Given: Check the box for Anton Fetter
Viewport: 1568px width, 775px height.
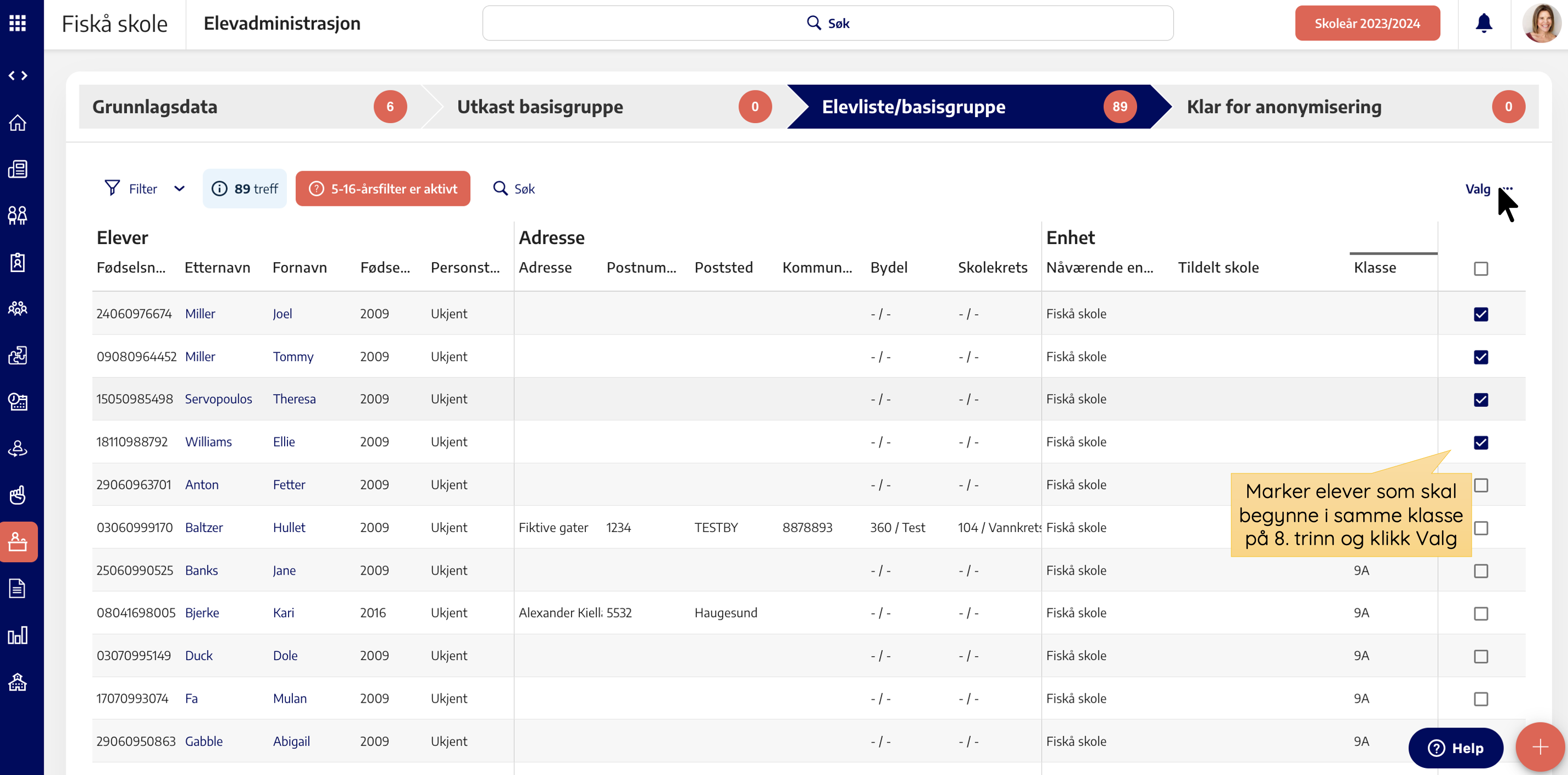Looking at the screenshot, I should click(1480, 485).
